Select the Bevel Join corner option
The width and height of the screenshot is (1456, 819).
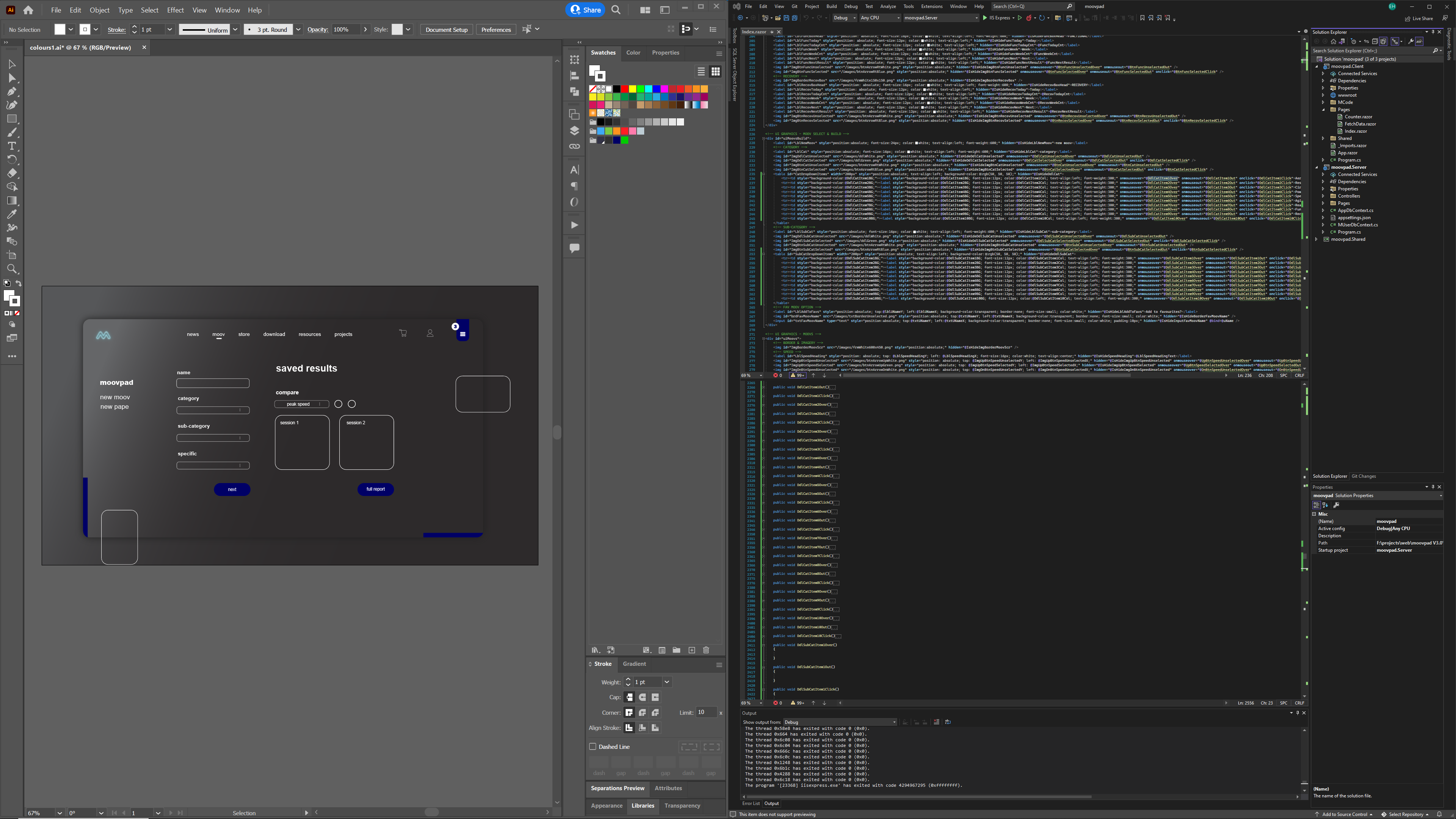(656, 713)
